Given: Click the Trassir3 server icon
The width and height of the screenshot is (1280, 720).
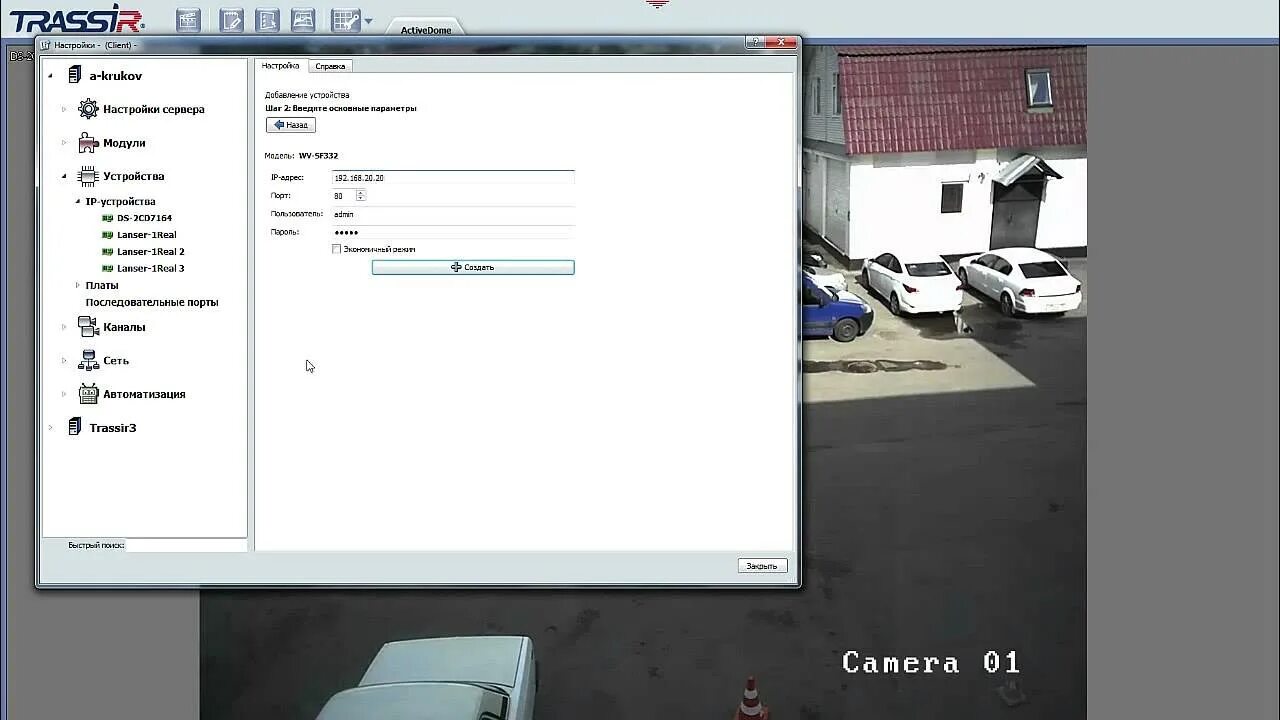Looking at the screenshot, I should click(74, 427).
